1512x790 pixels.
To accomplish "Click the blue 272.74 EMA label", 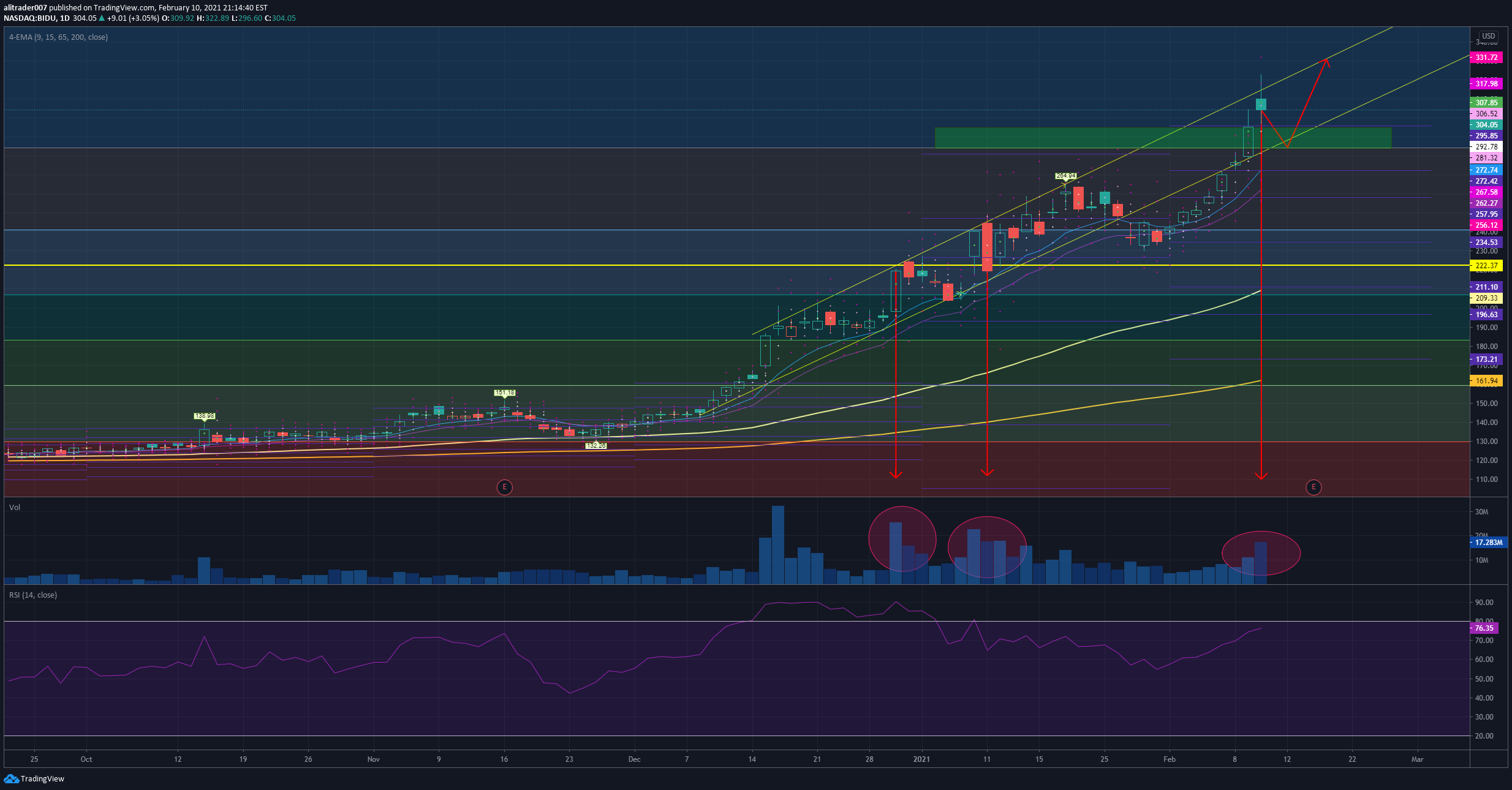I will click(x=1486, y=170).
